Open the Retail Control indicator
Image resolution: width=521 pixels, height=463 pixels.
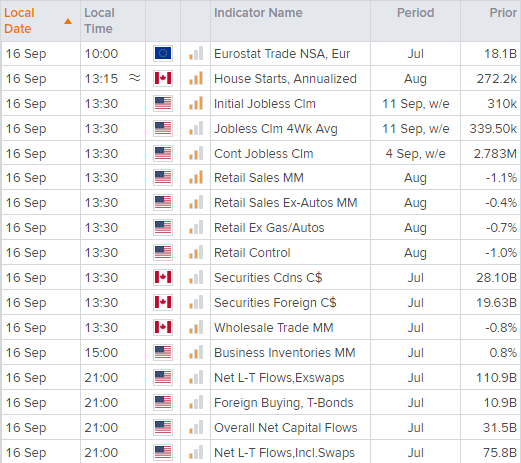(252, 253)
